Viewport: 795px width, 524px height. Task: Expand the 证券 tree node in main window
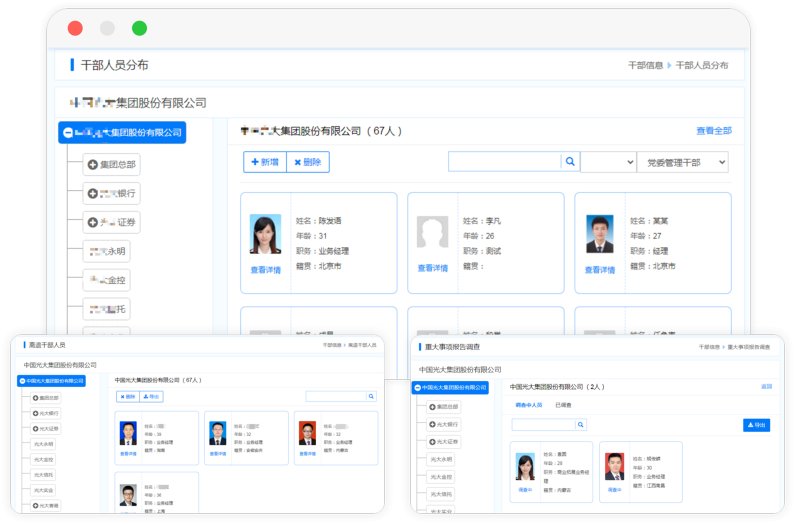pyautogui.click(x=92, y=223)
